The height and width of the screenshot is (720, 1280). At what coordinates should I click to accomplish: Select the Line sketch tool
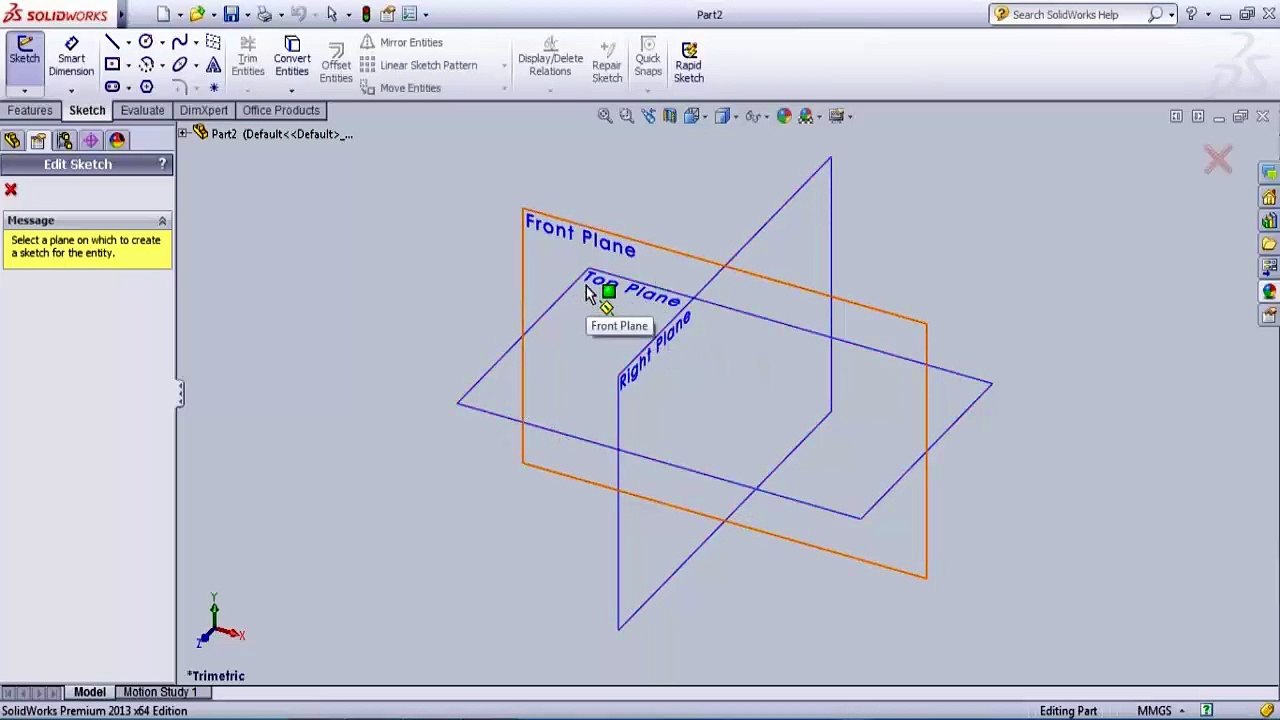pyautogui.click(x=112, y=42)
